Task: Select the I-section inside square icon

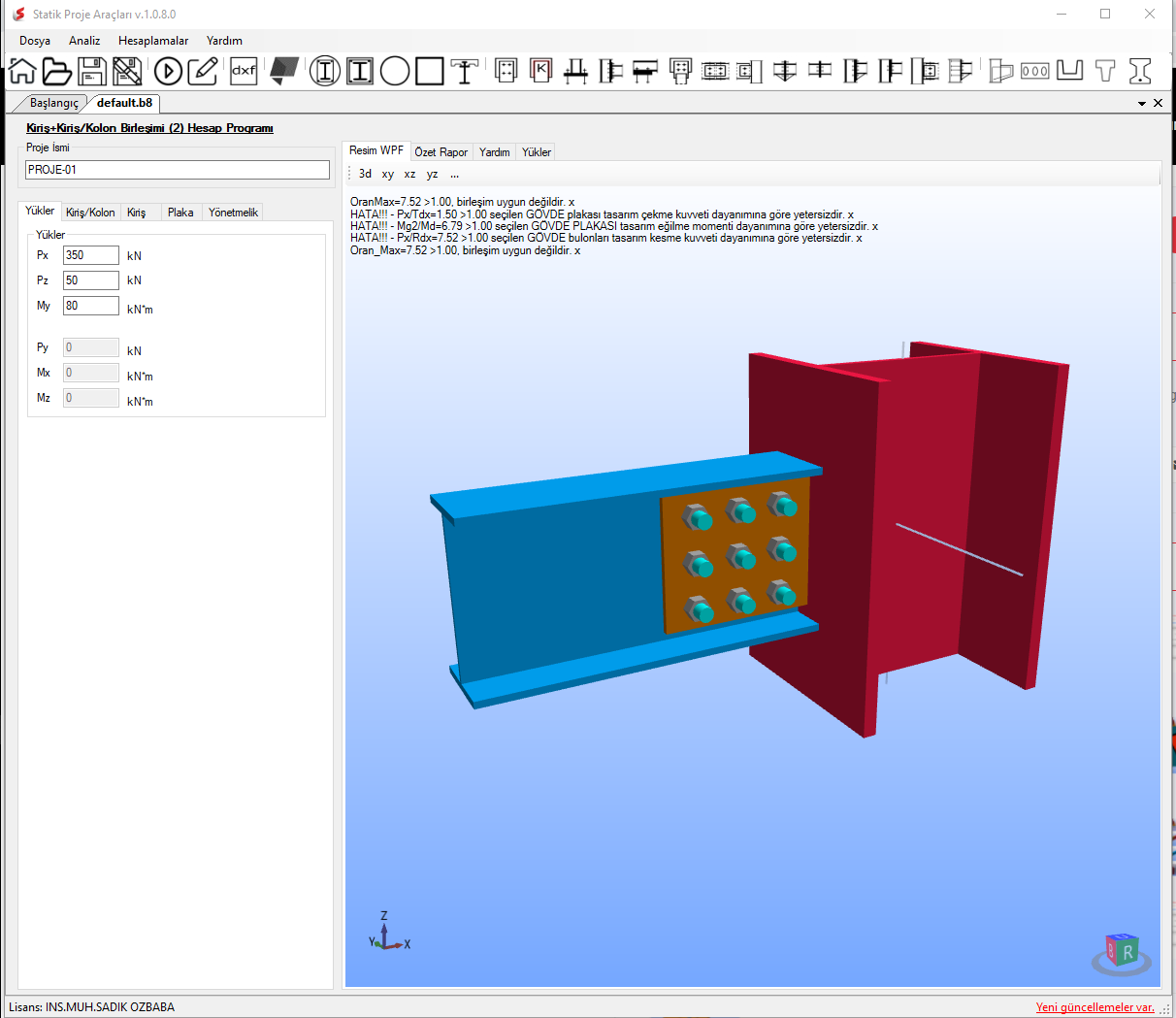Action: click(360, 71)
